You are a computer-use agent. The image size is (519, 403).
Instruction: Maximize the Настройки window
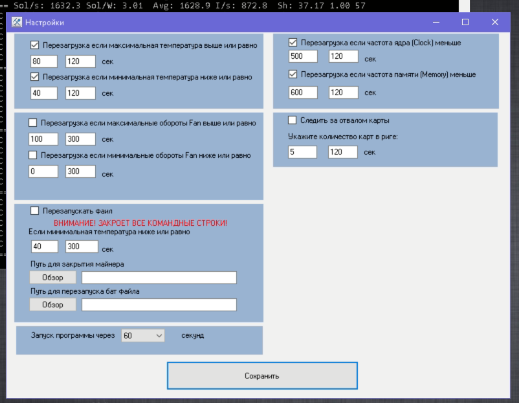click(465, 22)
